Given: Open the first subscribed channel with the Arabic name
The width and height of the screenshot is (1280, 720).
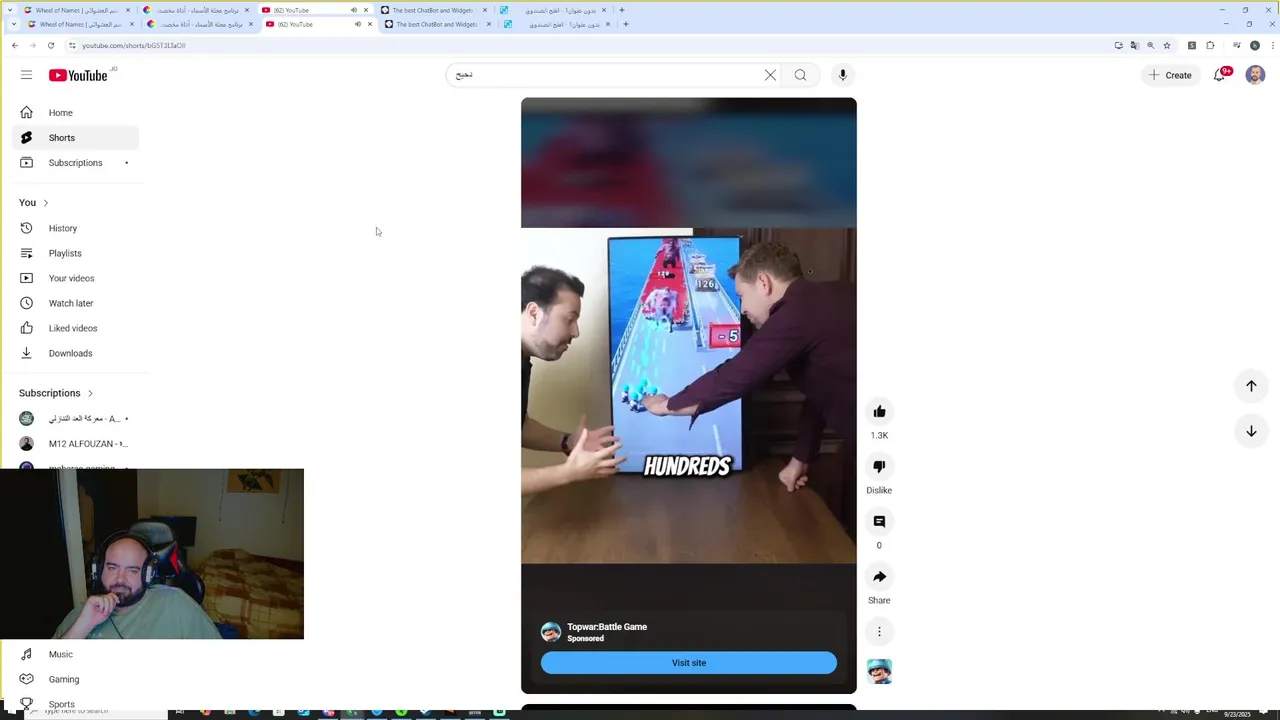Looking at the screenshot, I should 75,419.
